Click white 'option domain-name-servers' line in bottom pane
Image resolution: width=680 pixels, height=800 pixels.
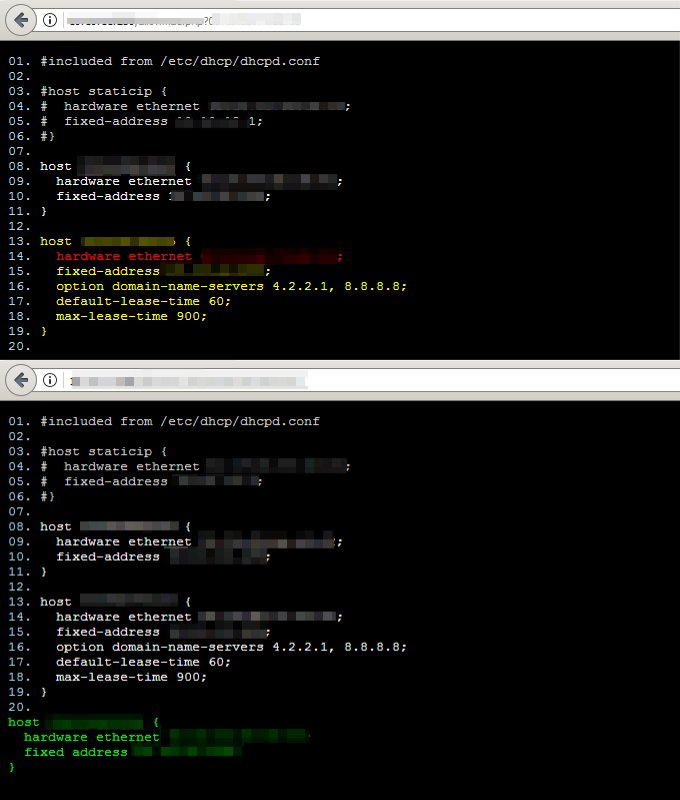[x=231, y=646]
